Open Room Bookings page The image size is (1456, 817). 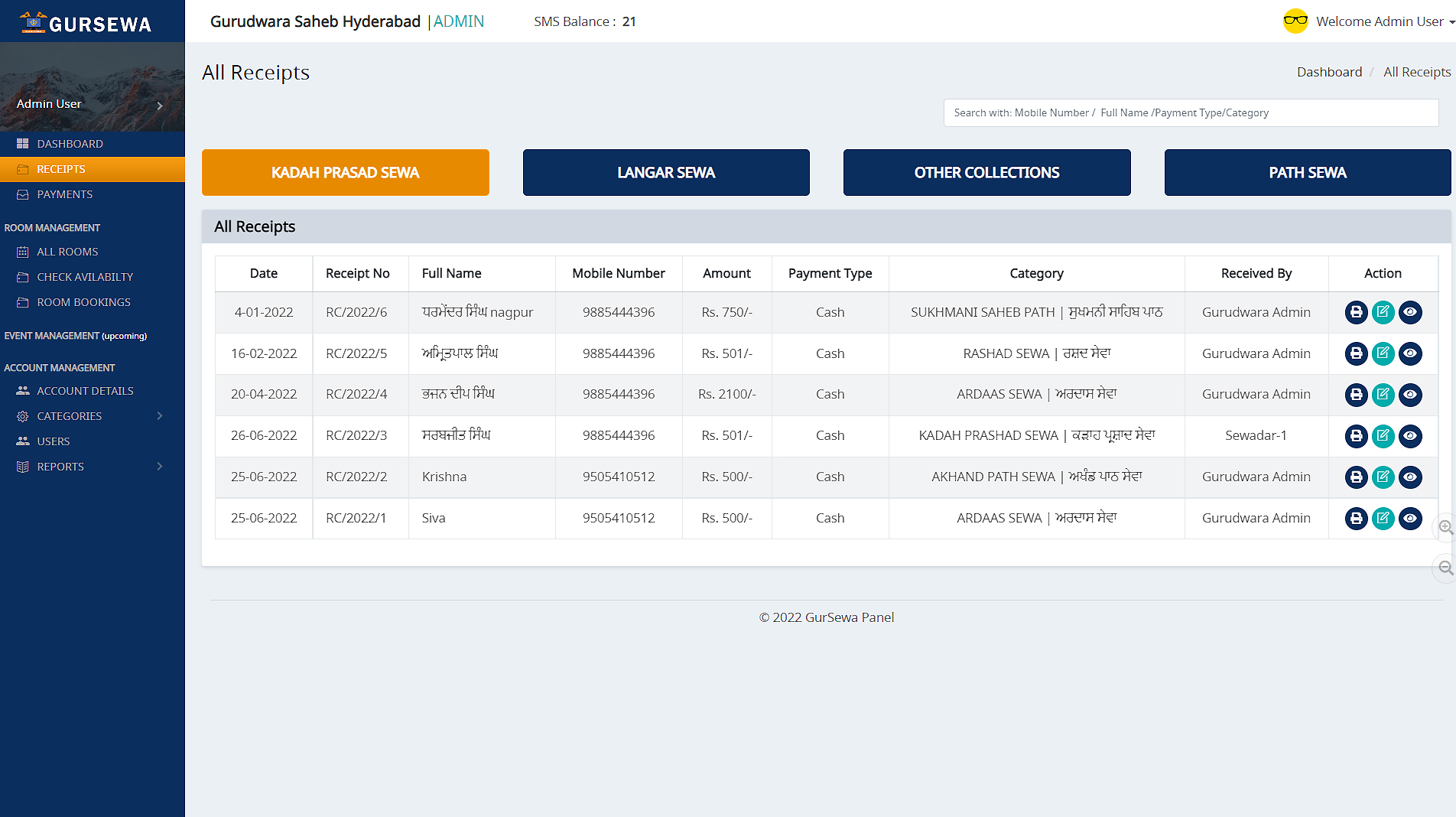[83, 302]
